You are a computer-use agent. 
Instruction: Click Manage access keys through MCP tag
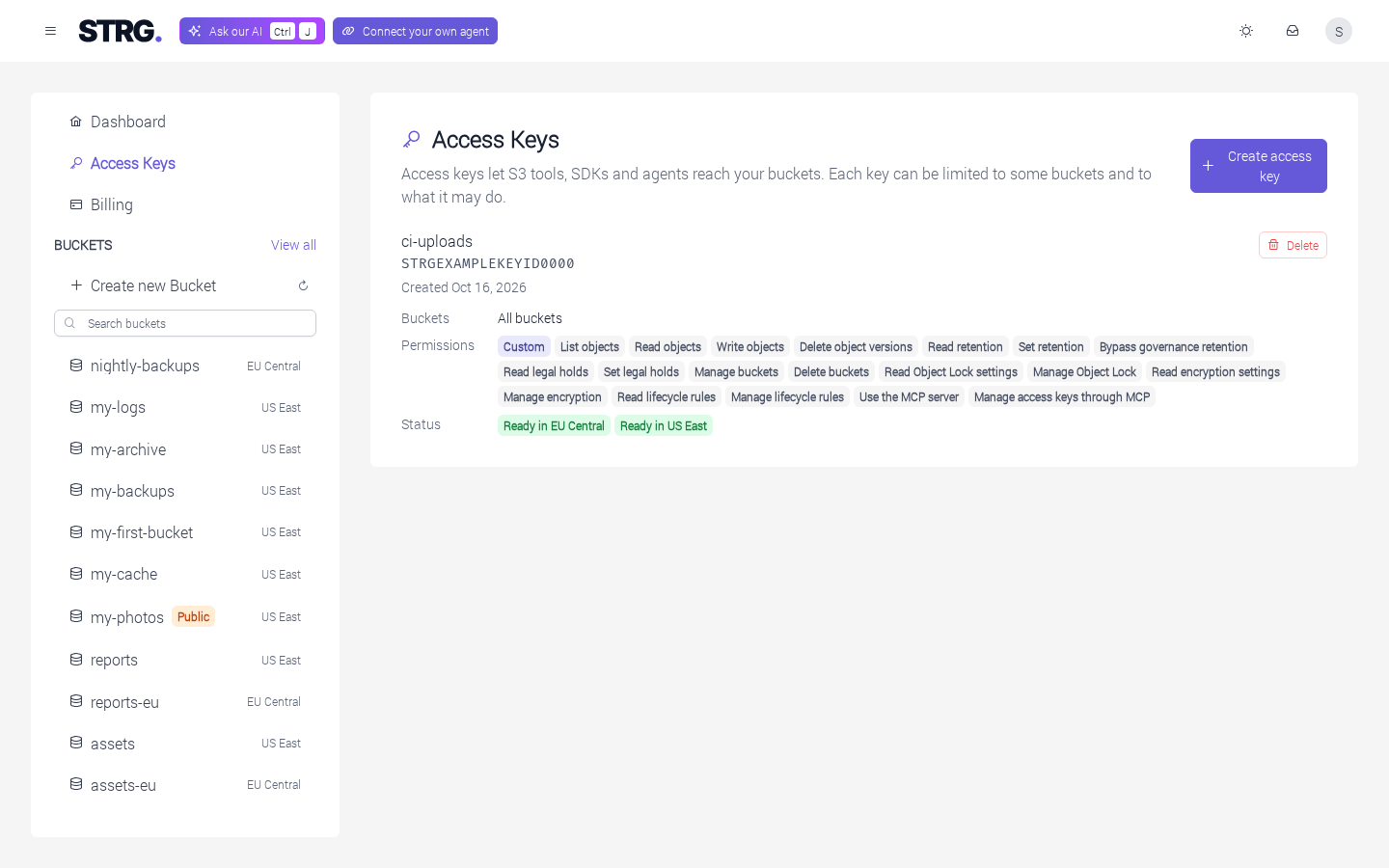[1062, 396]
